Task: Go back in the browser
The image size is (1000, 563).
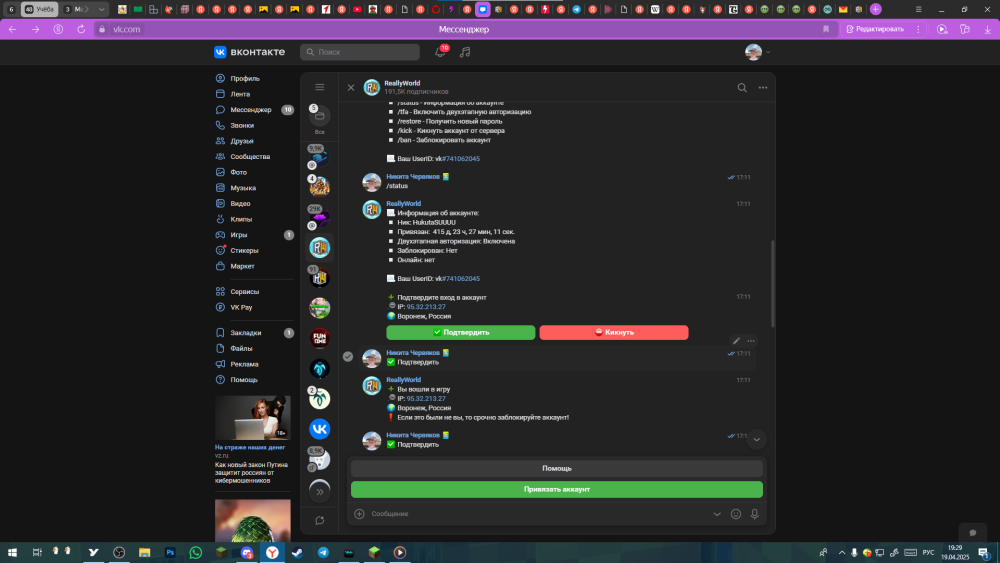Action: click(x=13, y=29)
